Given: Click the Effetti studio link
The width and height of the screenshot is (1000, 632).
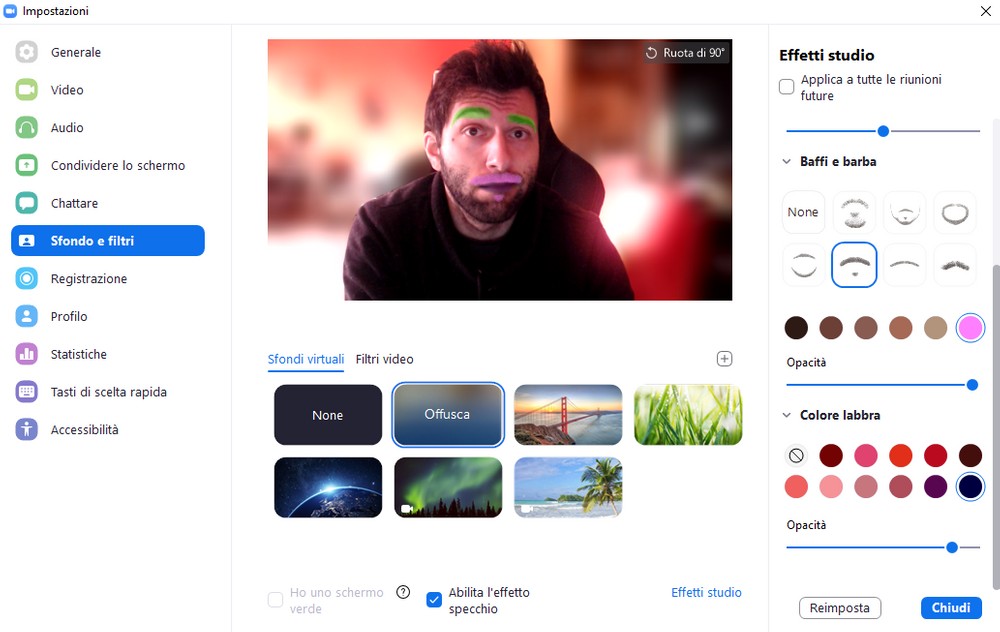Looking at the screenshot, I should coord(706,592).
